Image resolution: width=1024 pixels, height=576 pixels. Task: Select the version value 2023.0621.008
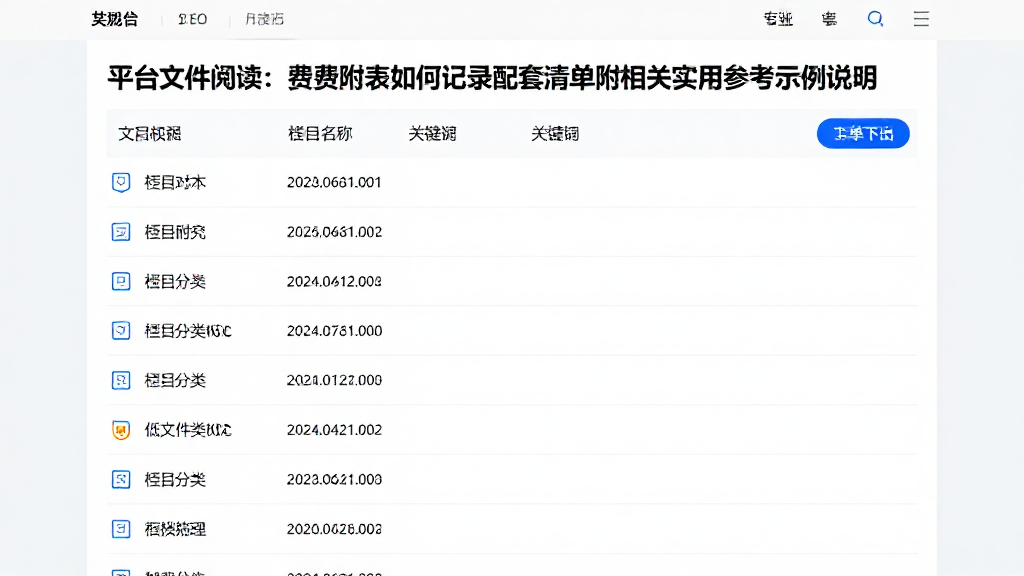pos(334,479)
